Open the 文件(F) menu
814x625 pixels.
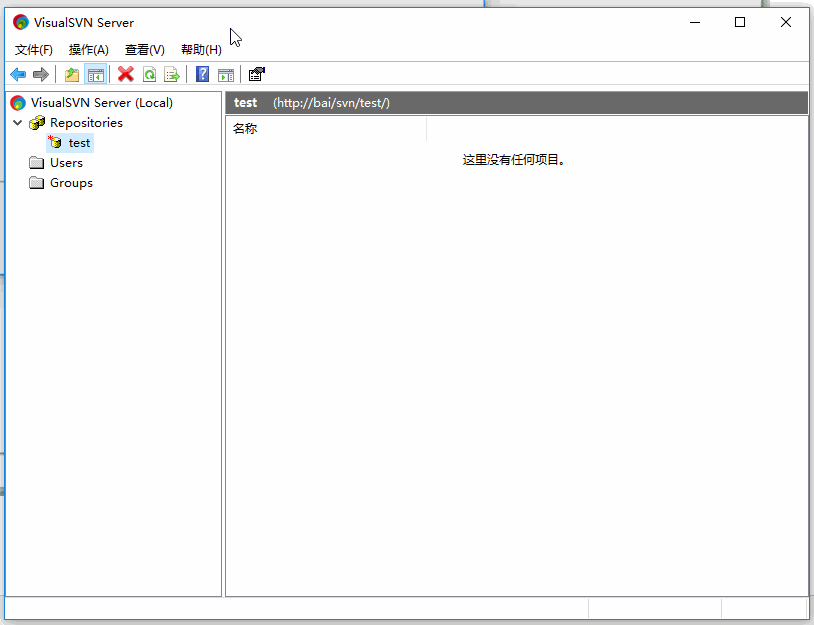click(x=34, y=50)
